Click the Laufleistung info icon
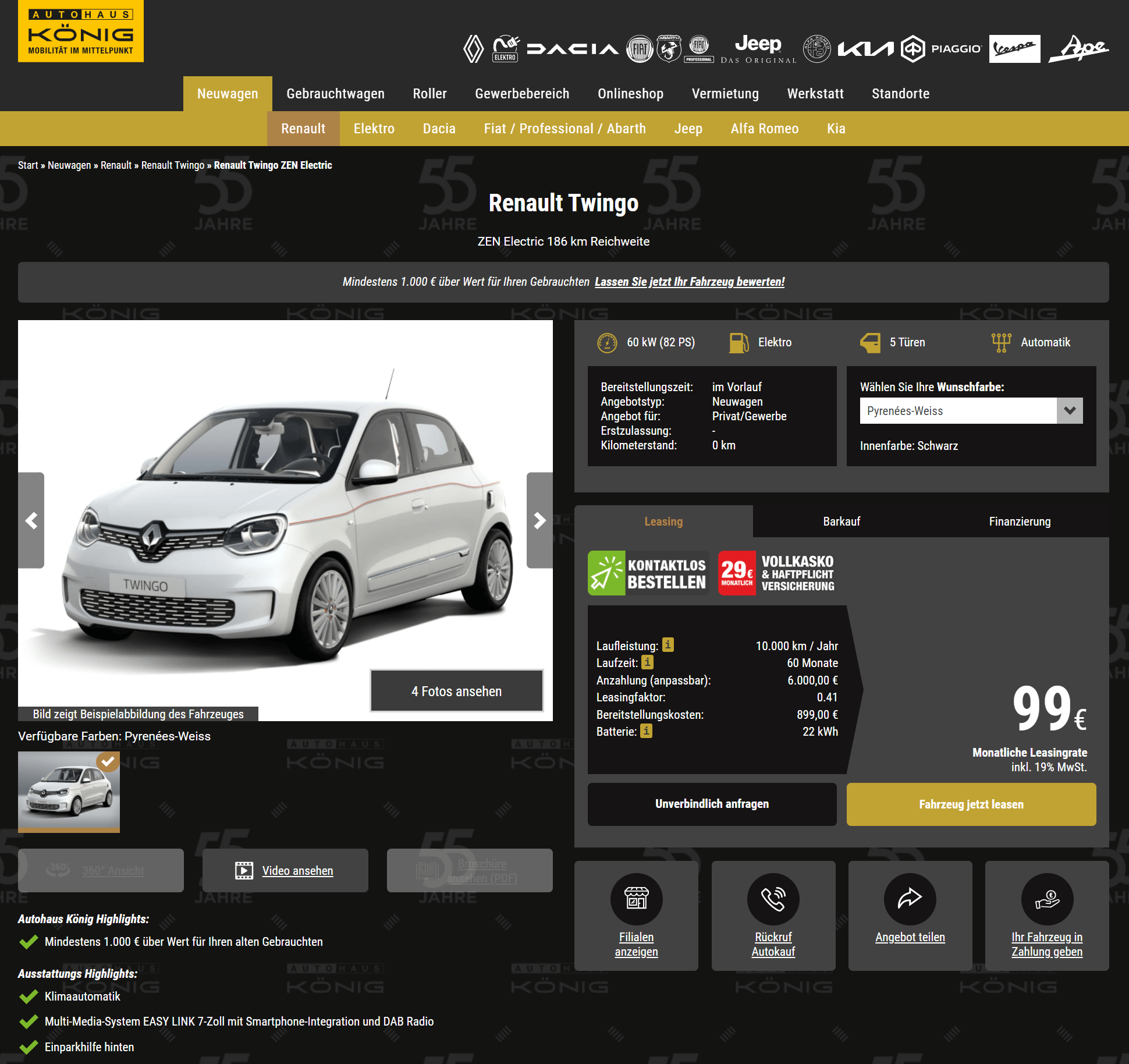This screenshot has width=1129, height=1064. pyautogui.click(x=668, y=645)
